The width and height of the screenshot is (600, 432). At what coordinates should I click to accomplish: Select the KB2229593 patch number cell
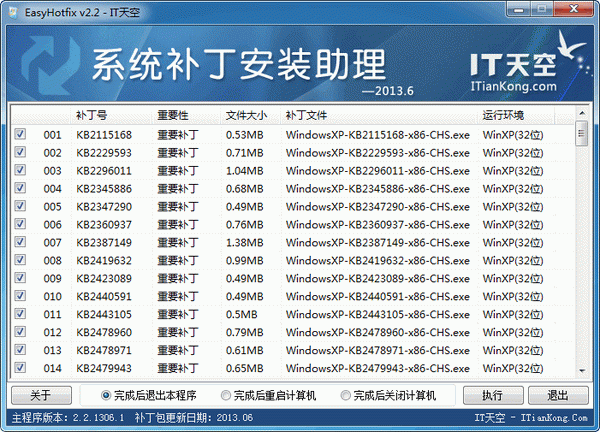(x=104, y=153)
